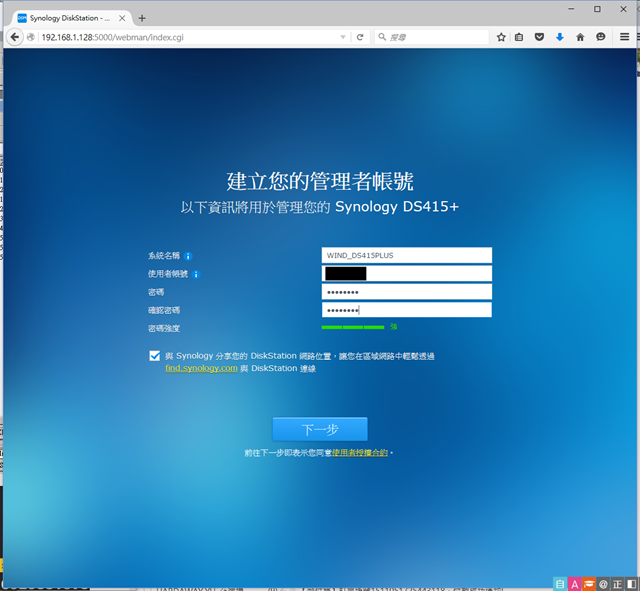This screenshot has height=591, width=640.
Task: Open the bookmarks list icon
Action: [x=519, y=37]
